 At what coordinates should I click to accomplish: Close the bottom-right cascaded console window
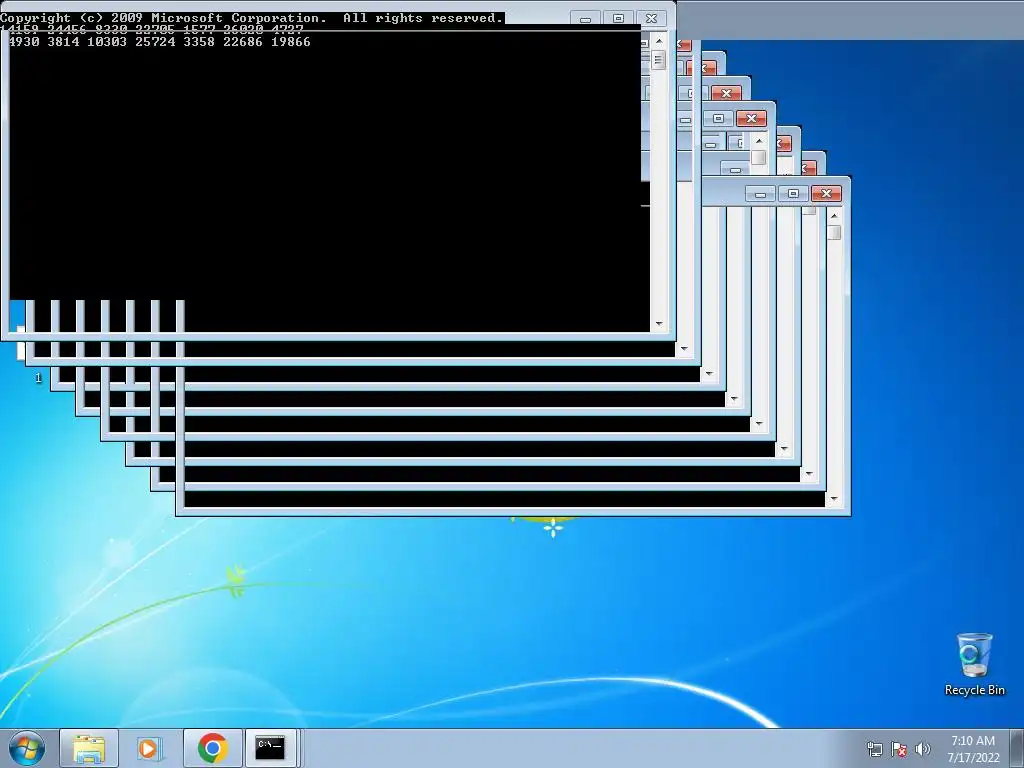tap(826, 194)
